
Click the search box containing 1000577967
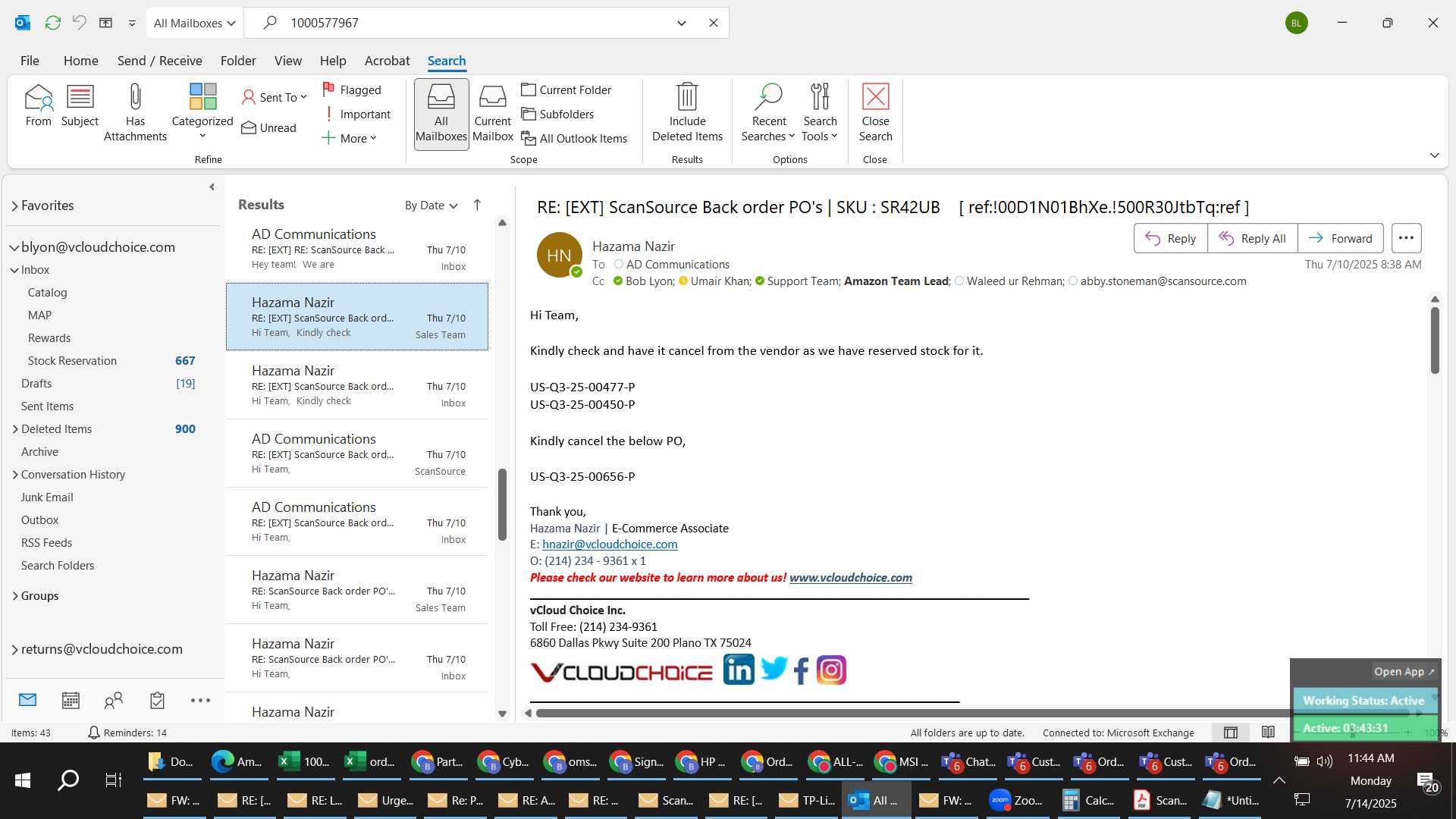point(478,23)
